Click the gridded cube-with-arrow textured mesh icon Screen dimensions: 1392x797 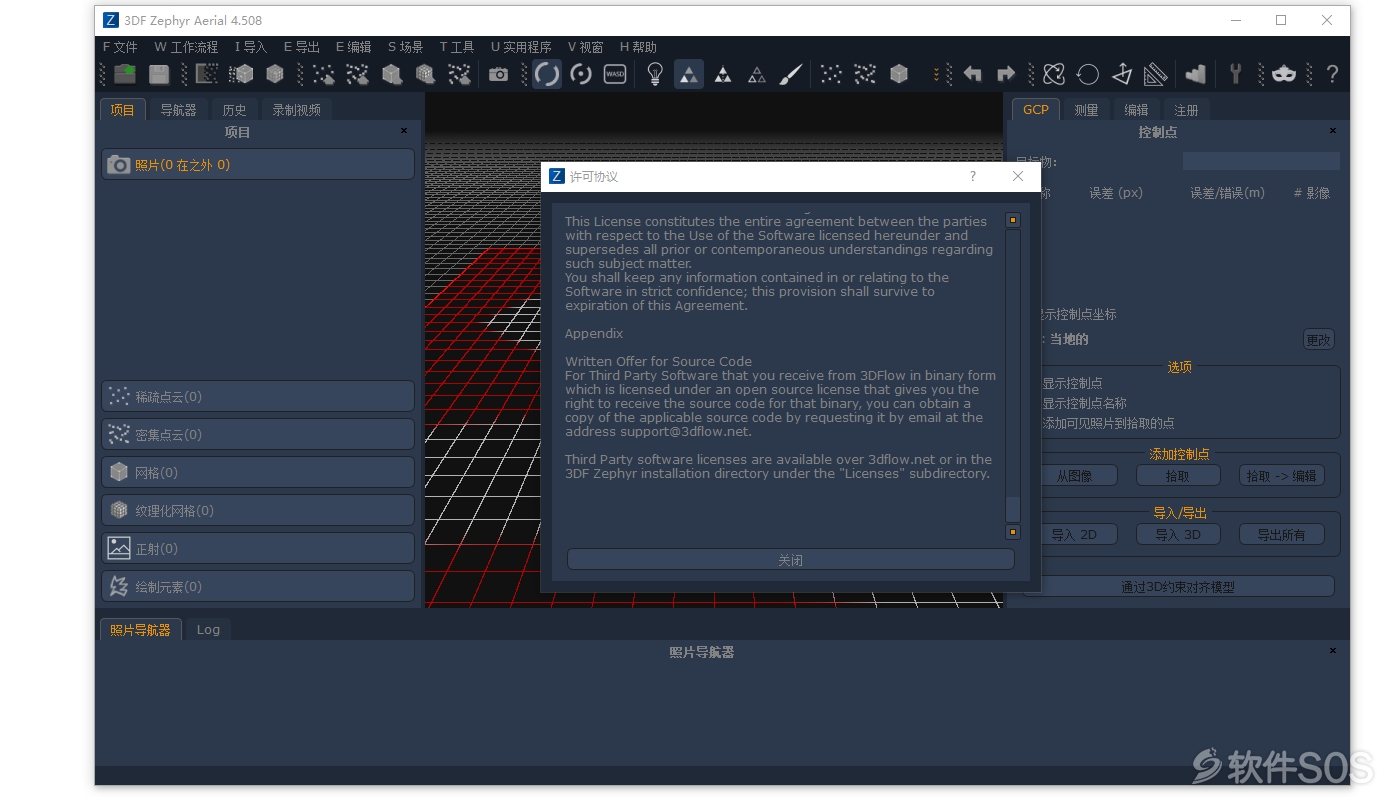pyautogui.click(x=426, y=74)
